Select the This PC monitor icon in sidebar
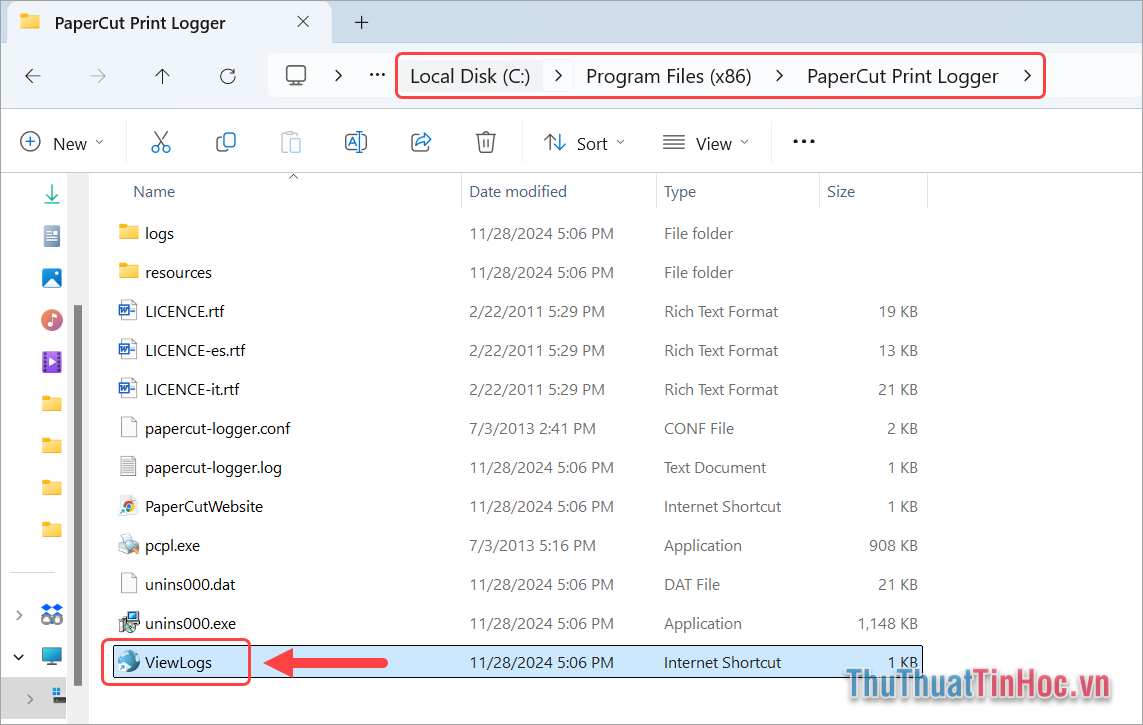Screen dimensions: 1143x725 tap(52, 657)
